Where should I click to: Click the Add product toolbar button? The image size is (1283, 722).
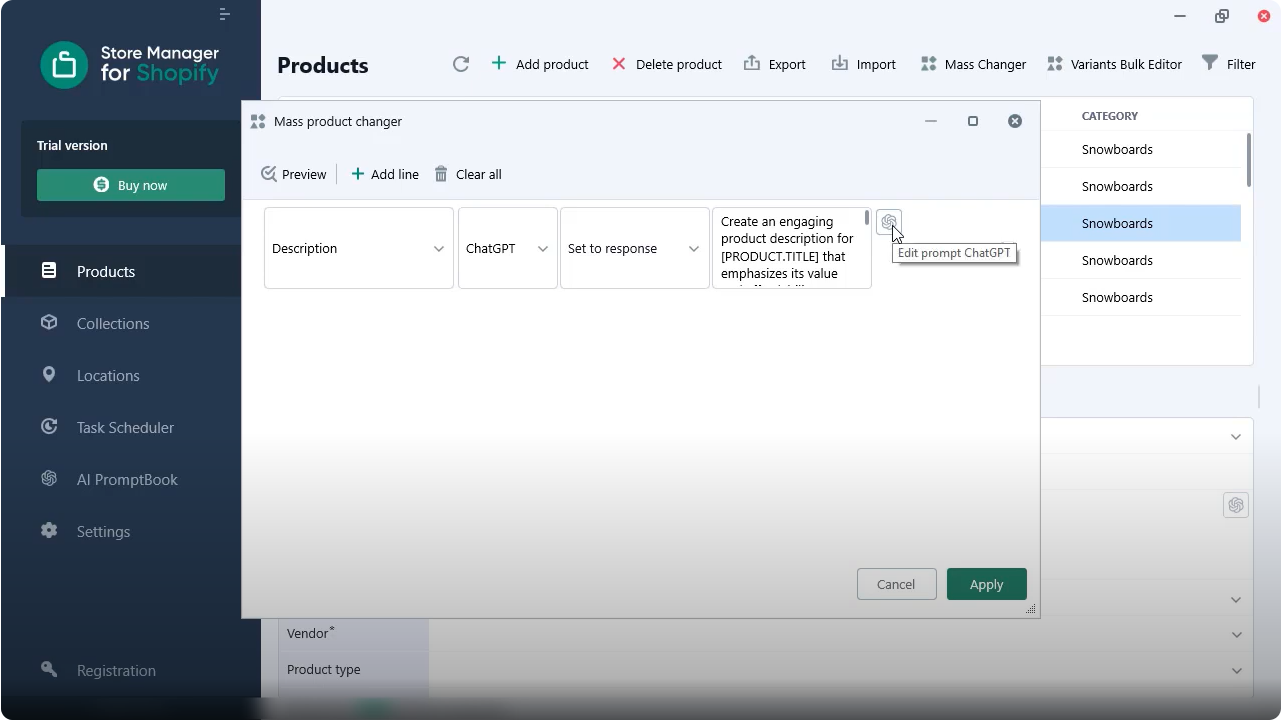pos(540,64)
